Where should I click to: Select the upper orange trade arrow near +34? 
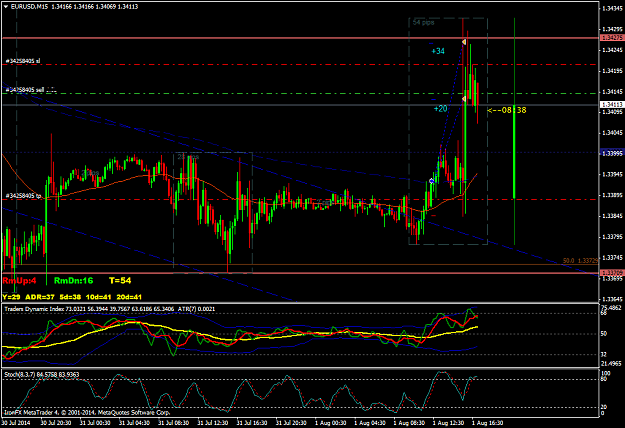464,42
